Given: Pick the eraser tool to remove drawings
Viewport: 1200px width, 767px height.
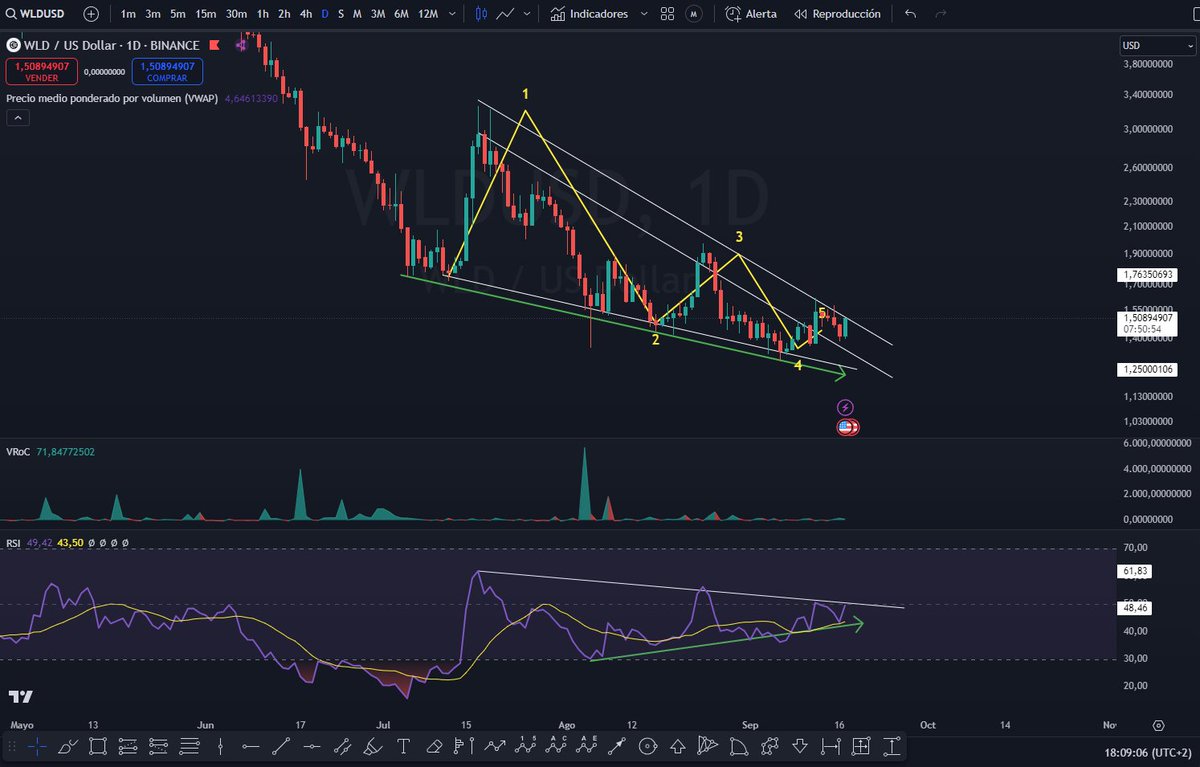Looking at the screenshot, I should pyautogui.click(x=434, y=746).
